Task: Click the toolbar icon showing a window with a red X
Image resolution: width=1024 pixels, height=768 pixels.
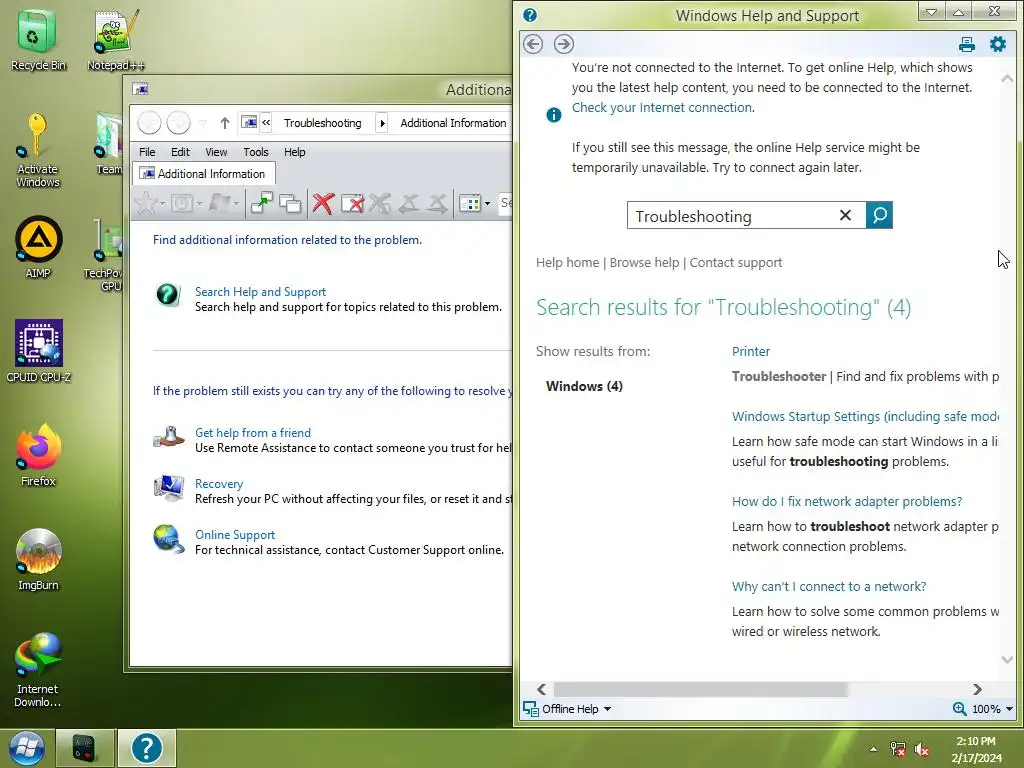Action: pyautogui.click(x=353, y=203)
